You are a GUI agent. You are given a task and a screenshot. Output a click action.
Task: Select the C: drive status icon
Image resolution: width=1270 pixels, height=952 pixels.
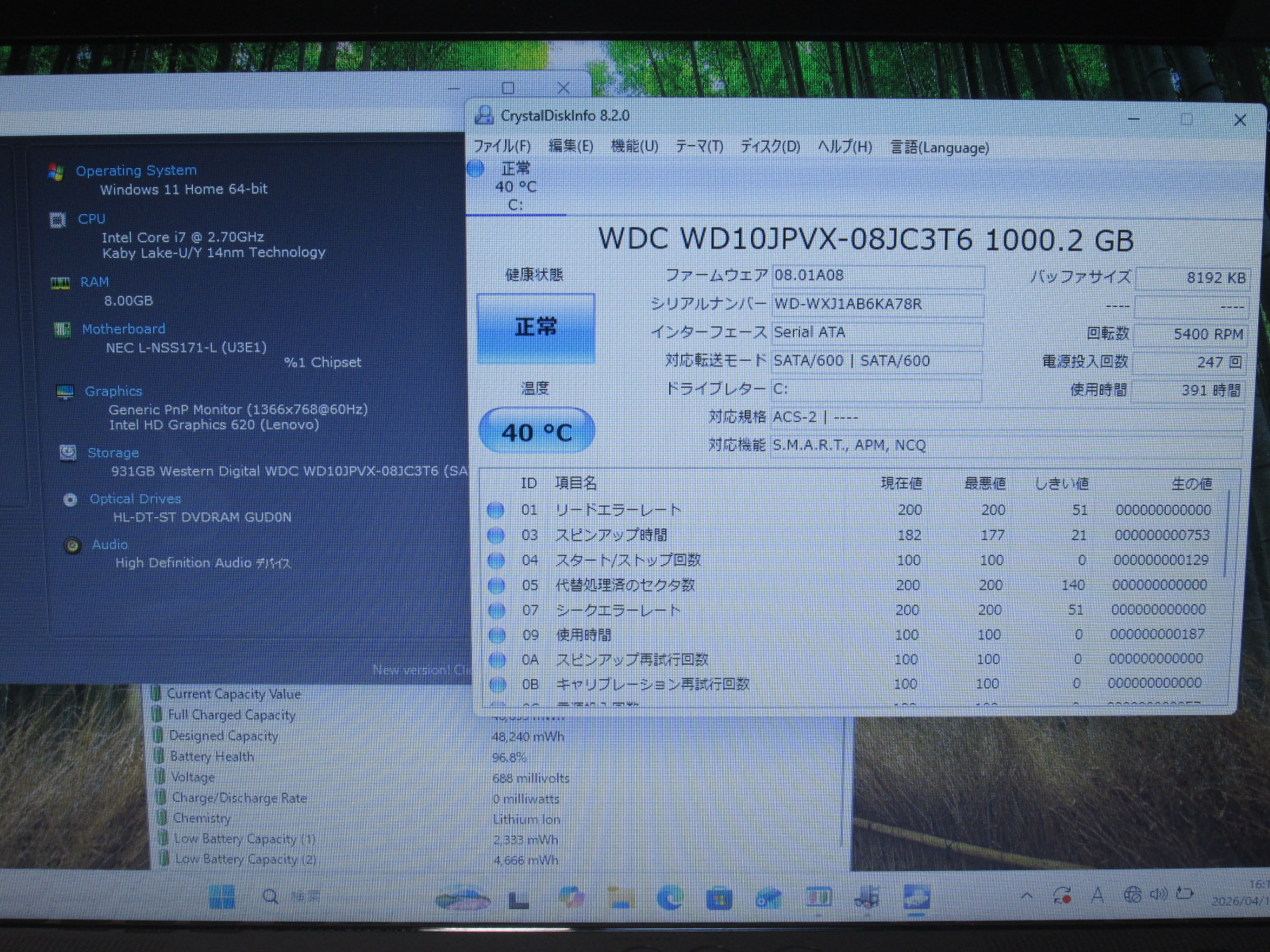point(476,169)
